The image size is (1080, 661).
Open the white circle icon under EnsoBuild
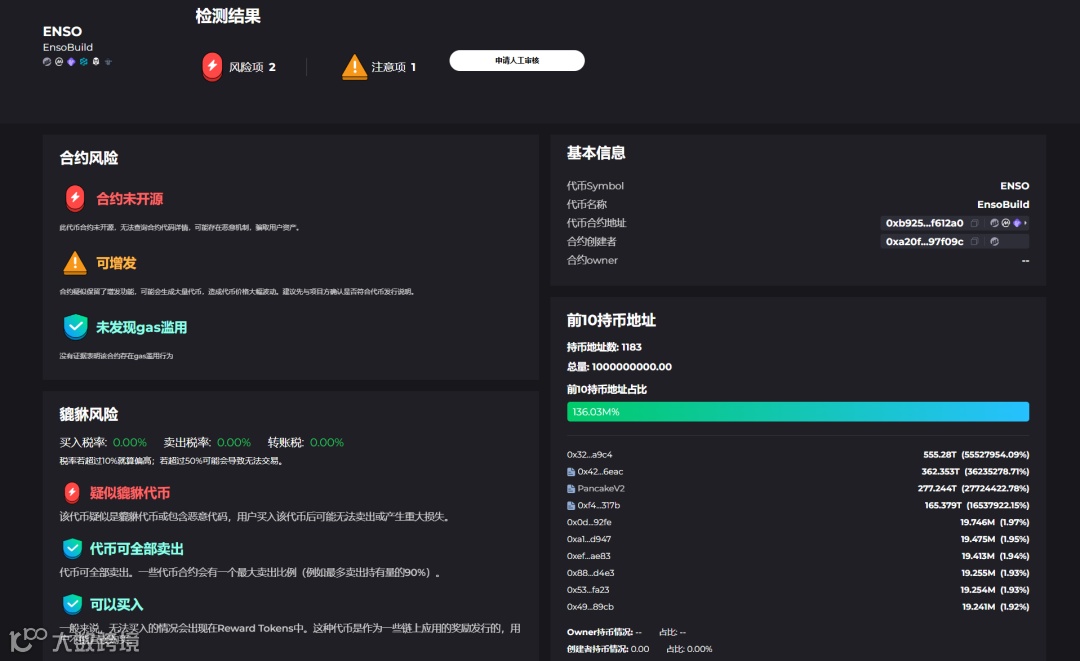(x=59, y=61)
